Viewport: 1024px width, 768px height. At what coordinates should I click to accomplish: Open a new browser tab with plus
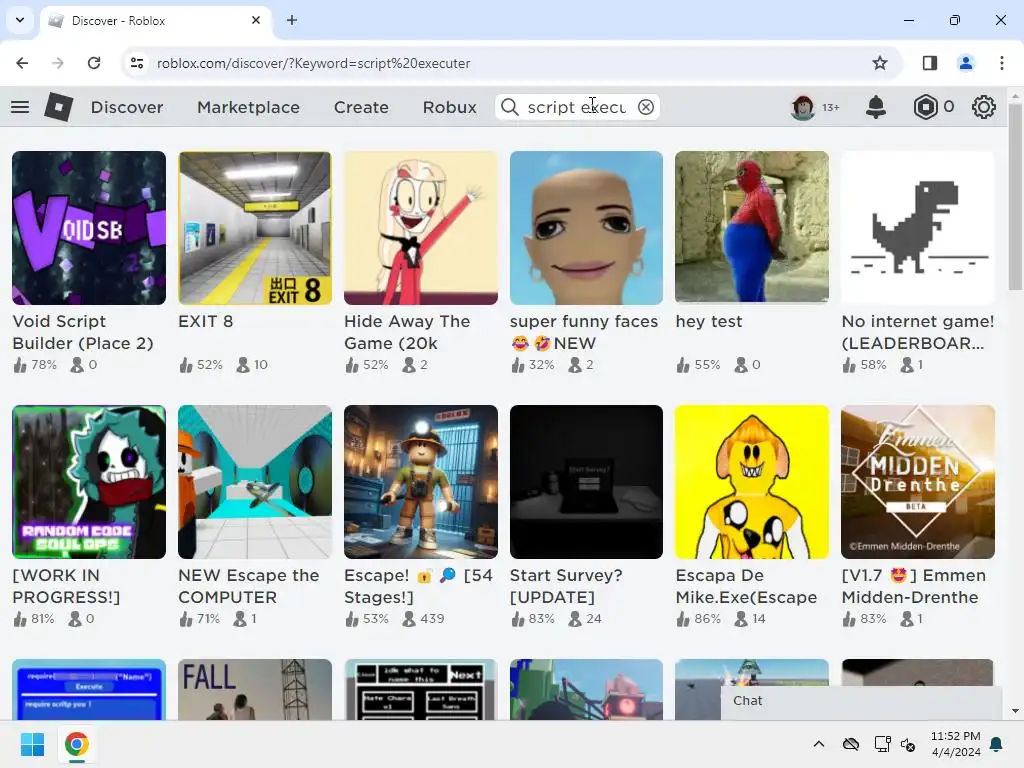click(x=292, y=20)
